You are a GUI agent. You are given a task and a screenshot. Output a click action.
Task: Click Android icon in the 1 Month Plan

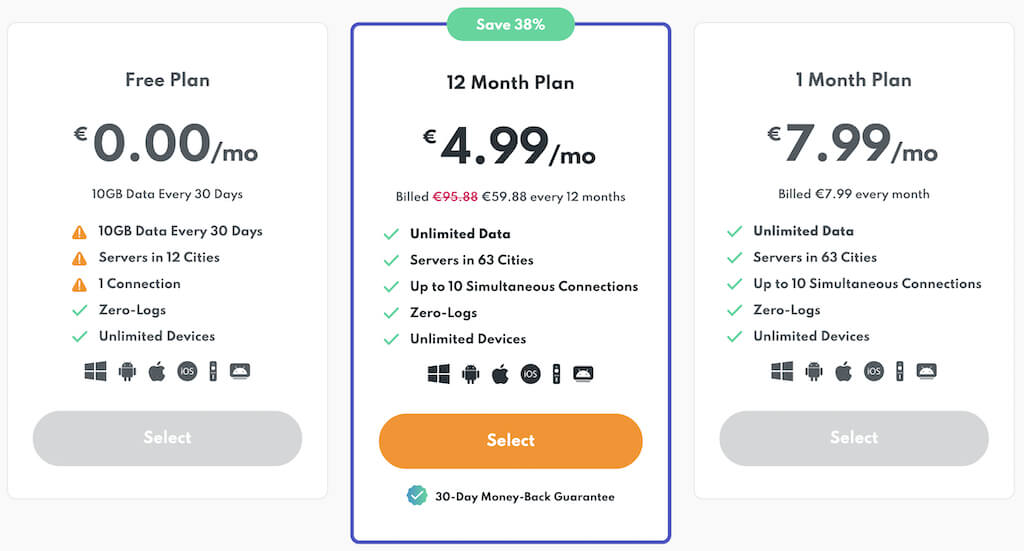pyautogui.click(x=813, y=372)
